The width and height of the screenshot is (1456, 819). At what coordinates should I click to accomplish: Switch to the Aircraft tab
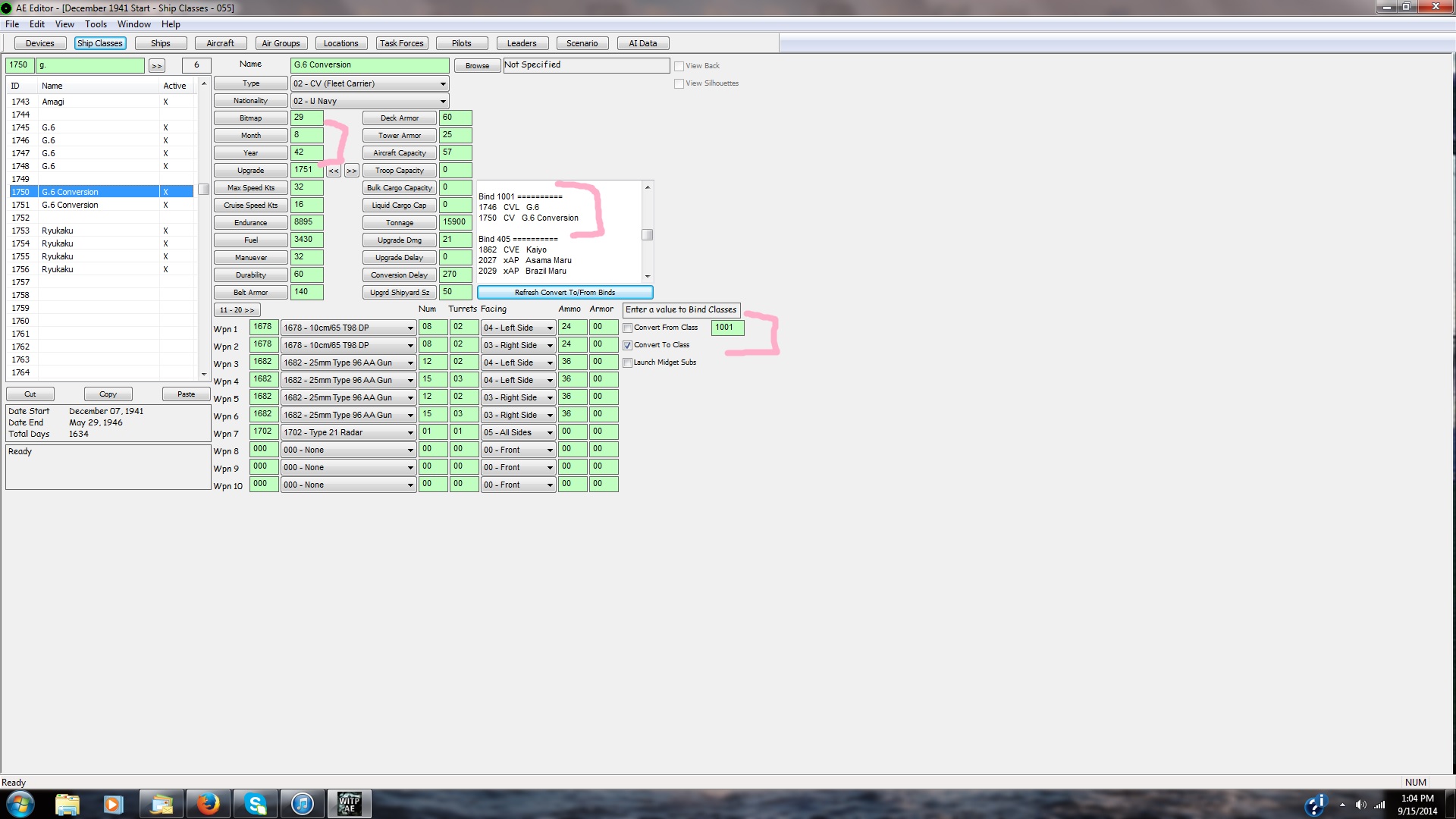tap(220, 43)
